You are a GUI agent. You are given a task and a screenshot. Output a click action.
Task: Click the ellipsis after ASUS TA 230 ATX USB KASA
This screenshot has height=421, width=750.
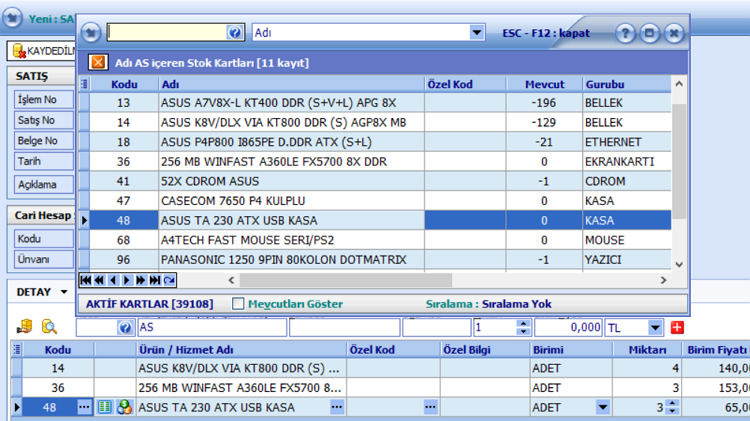point(337,407)
